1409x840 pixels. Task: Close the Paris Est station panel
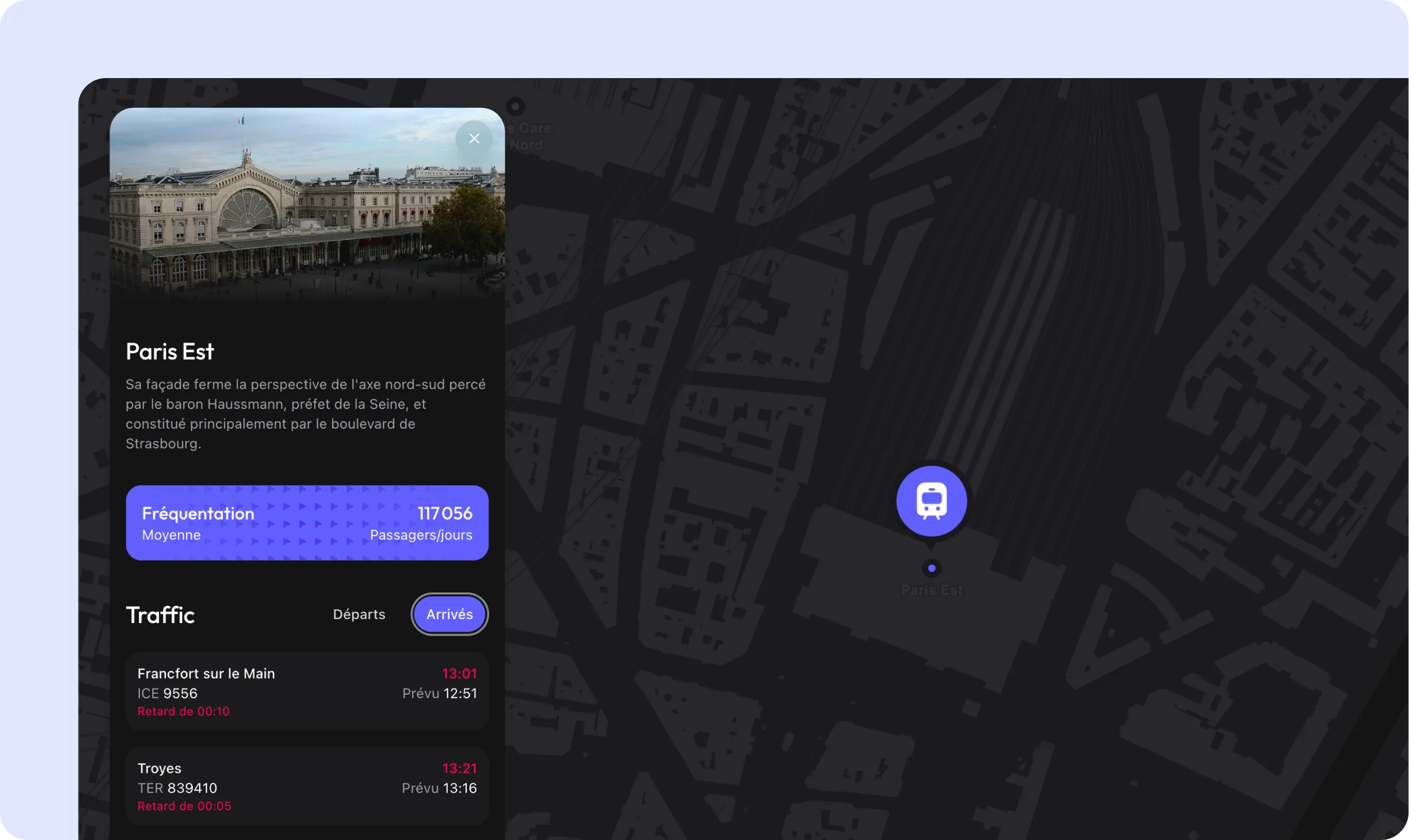[x=474, y=139]
